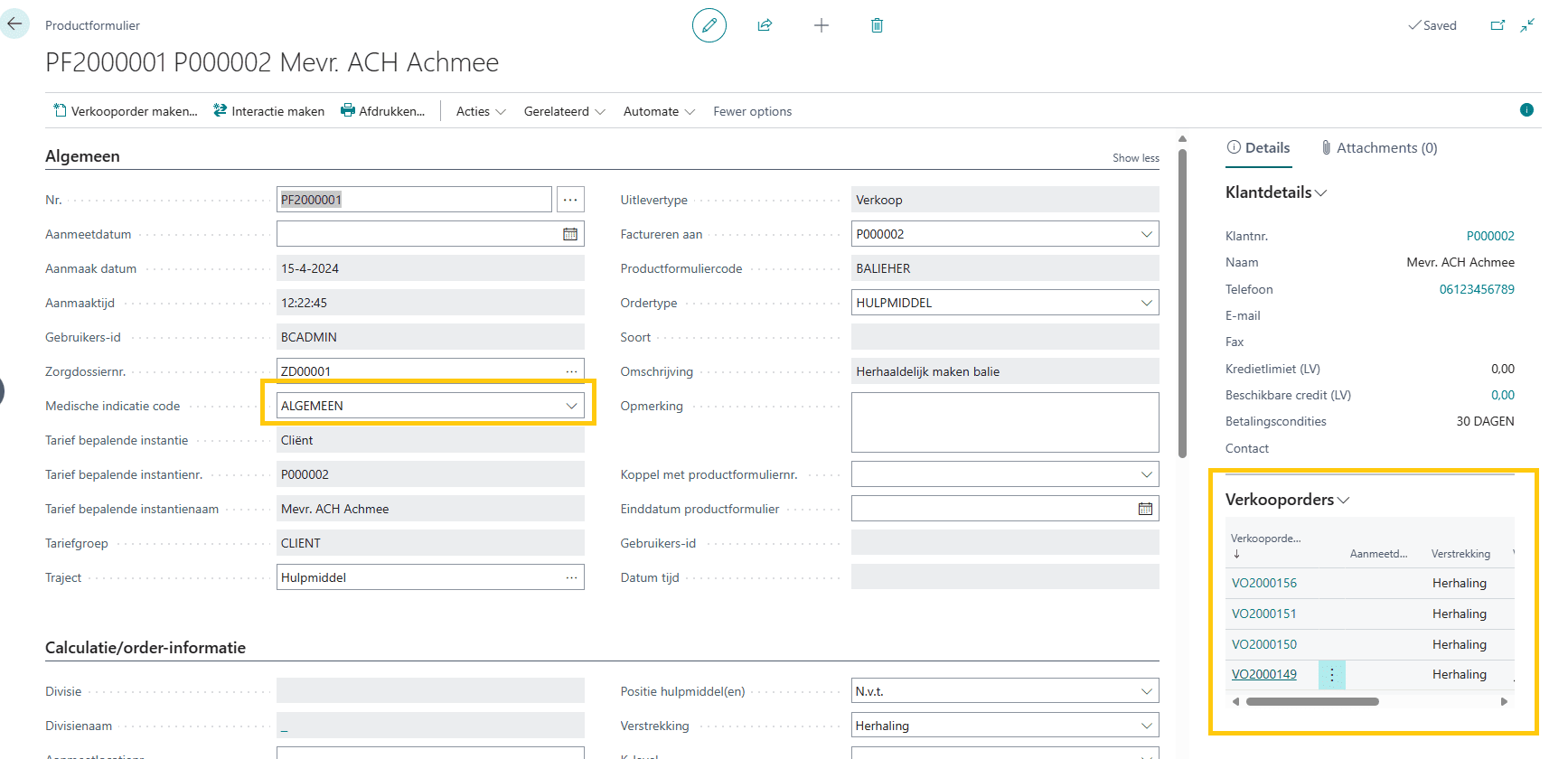Click the trash delete icon

(877, 25)
